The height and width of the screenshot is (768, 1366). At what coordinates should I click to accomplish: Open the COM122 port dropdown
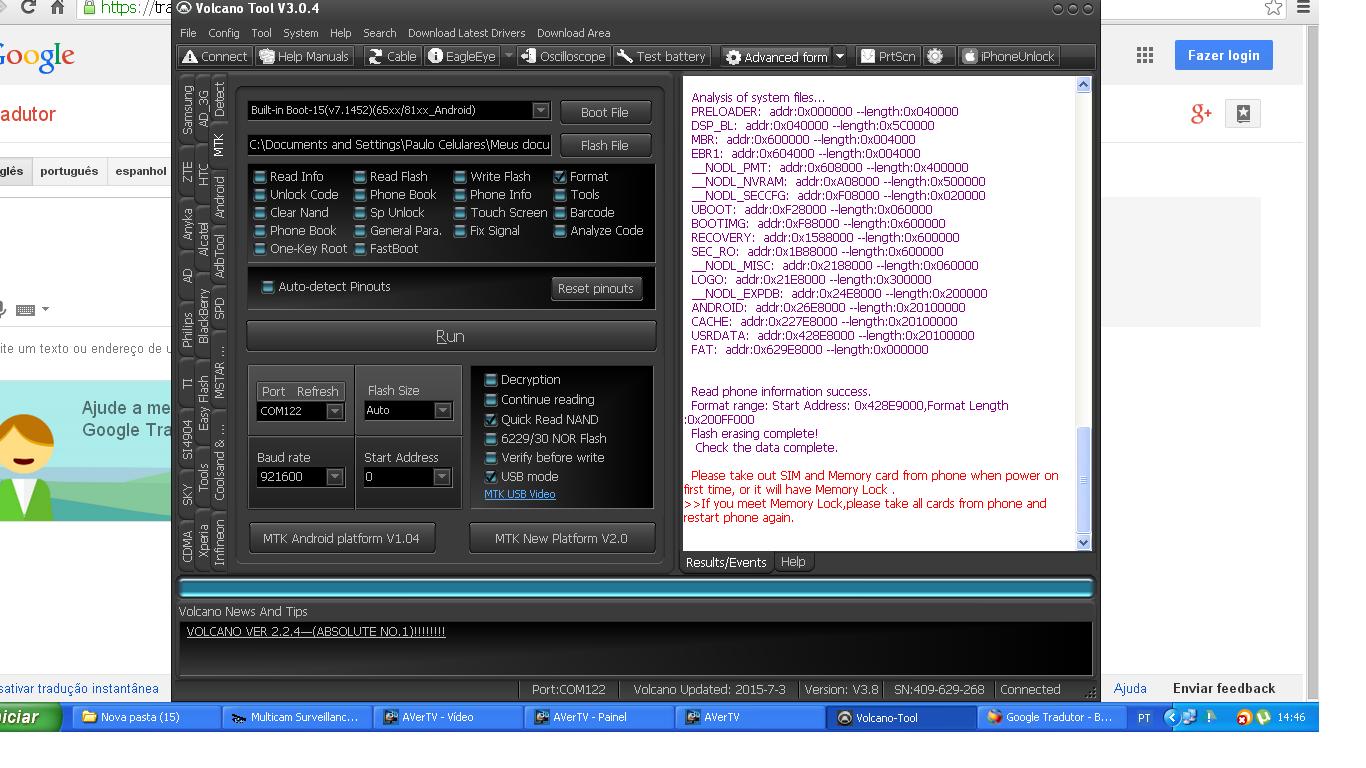(335, 411)
